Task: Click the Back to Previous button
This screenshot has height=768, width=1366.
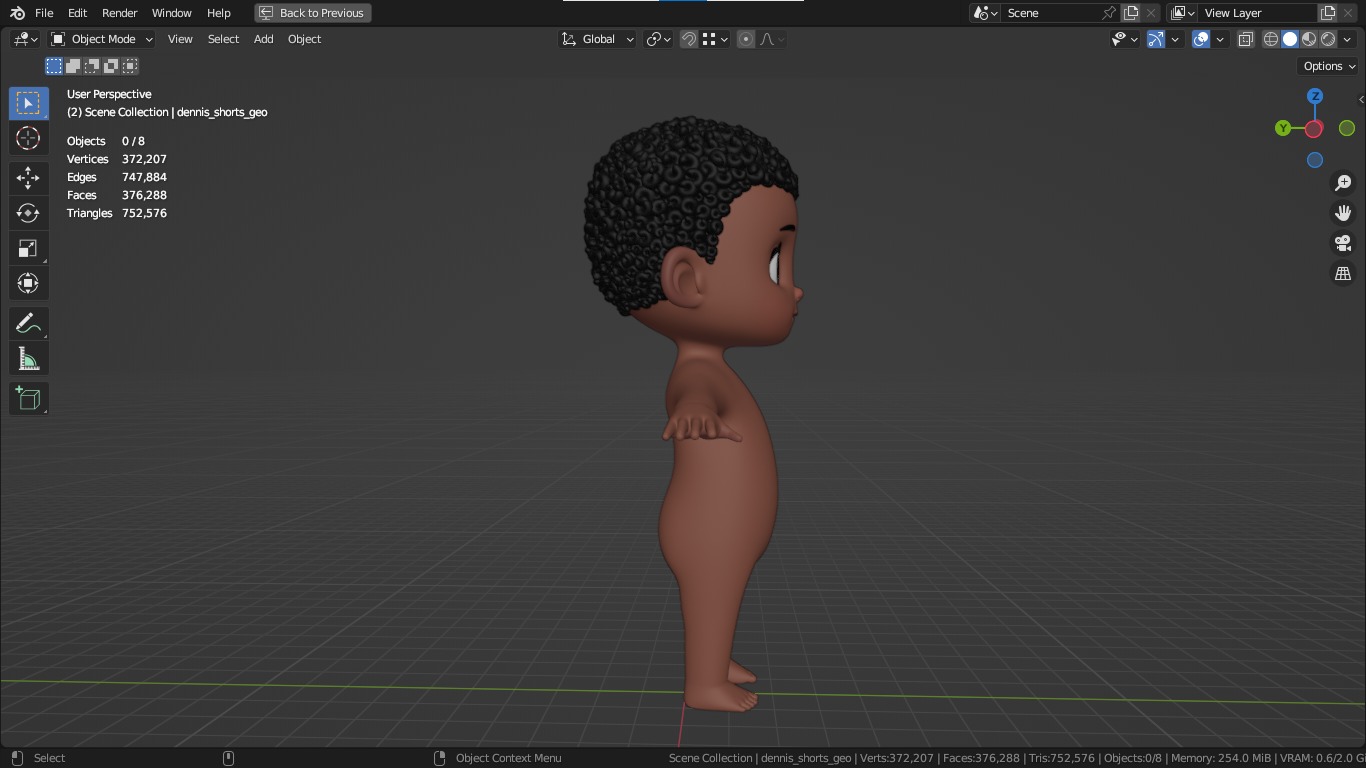Action: point(313,13)
